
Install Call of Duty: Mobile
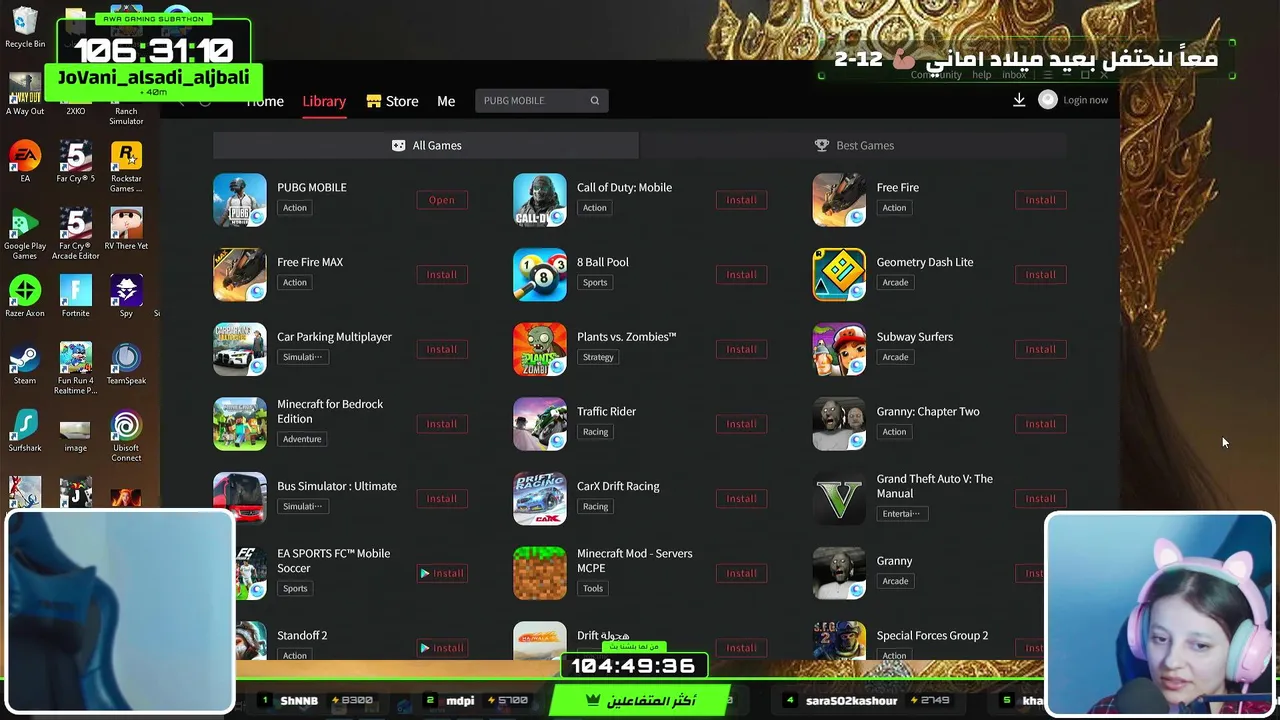pos(741,200)
